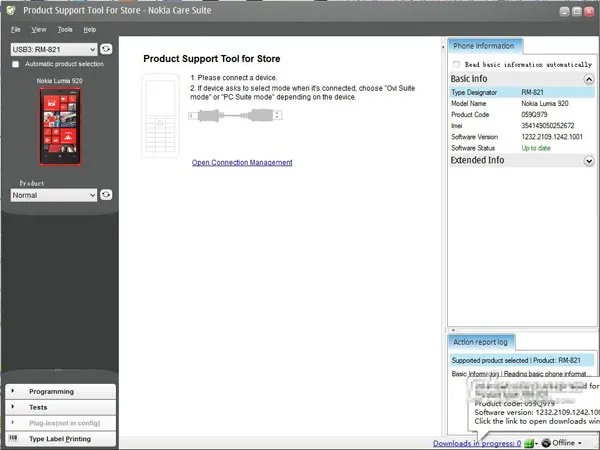
Task: Enable Automatic product selection checkbox
Action: point(15,64)
